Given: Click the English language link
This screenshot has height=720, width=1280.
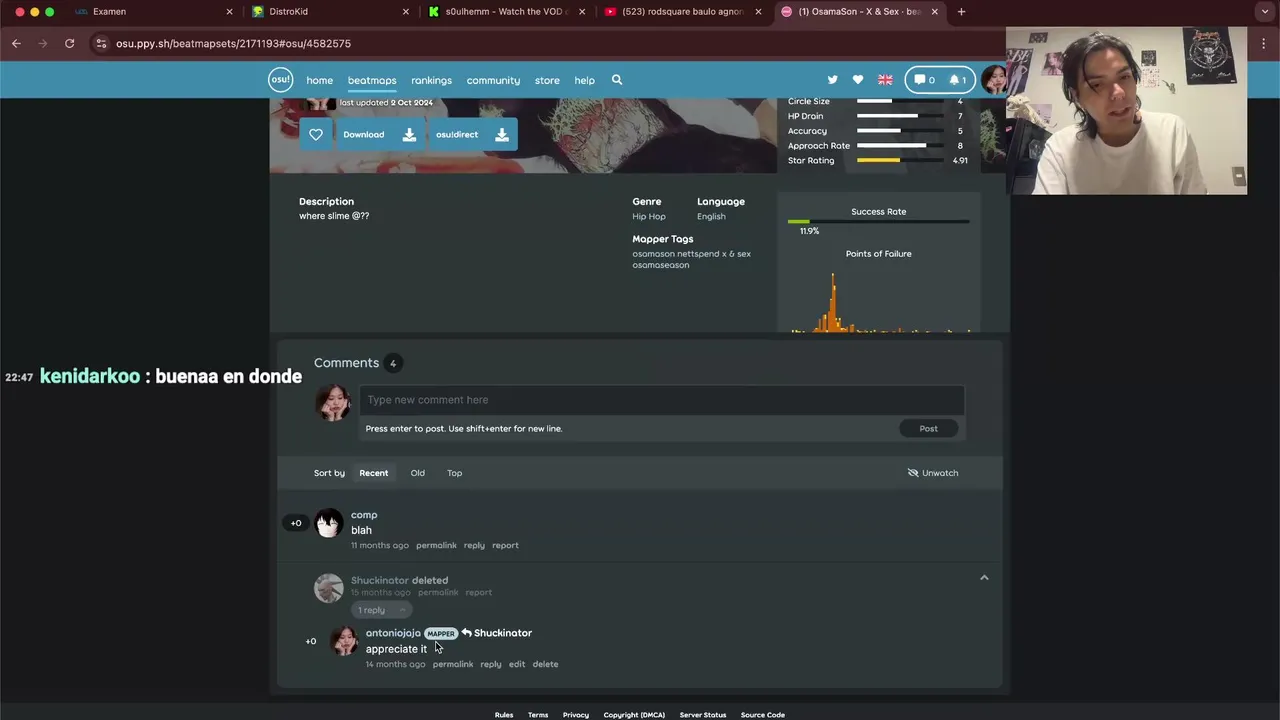Looking at the screenshot, I should coord(711,216).
